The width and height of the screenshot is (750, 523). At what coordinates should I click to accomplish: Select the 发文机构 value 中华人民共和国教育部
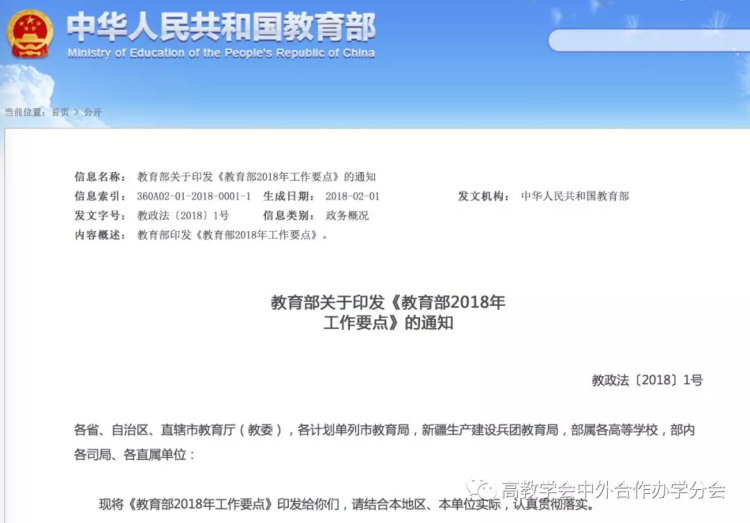[x=575, y=196]
